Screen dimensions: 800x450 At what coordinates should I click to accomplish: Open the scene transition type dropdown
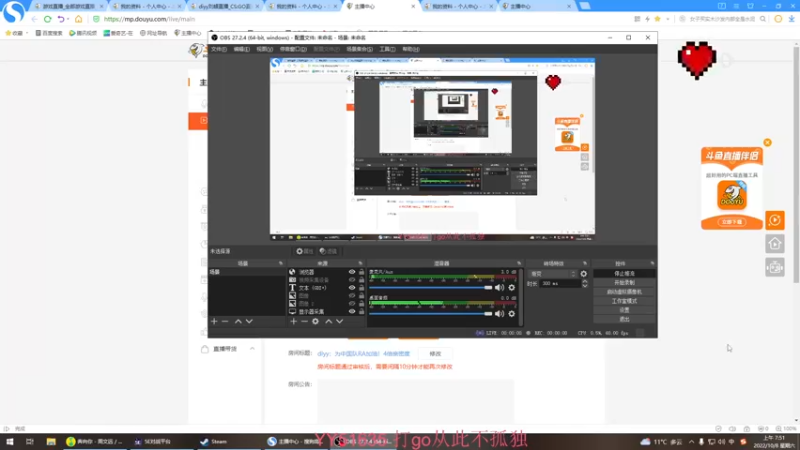pyautogui.click(x=552, y=274)
